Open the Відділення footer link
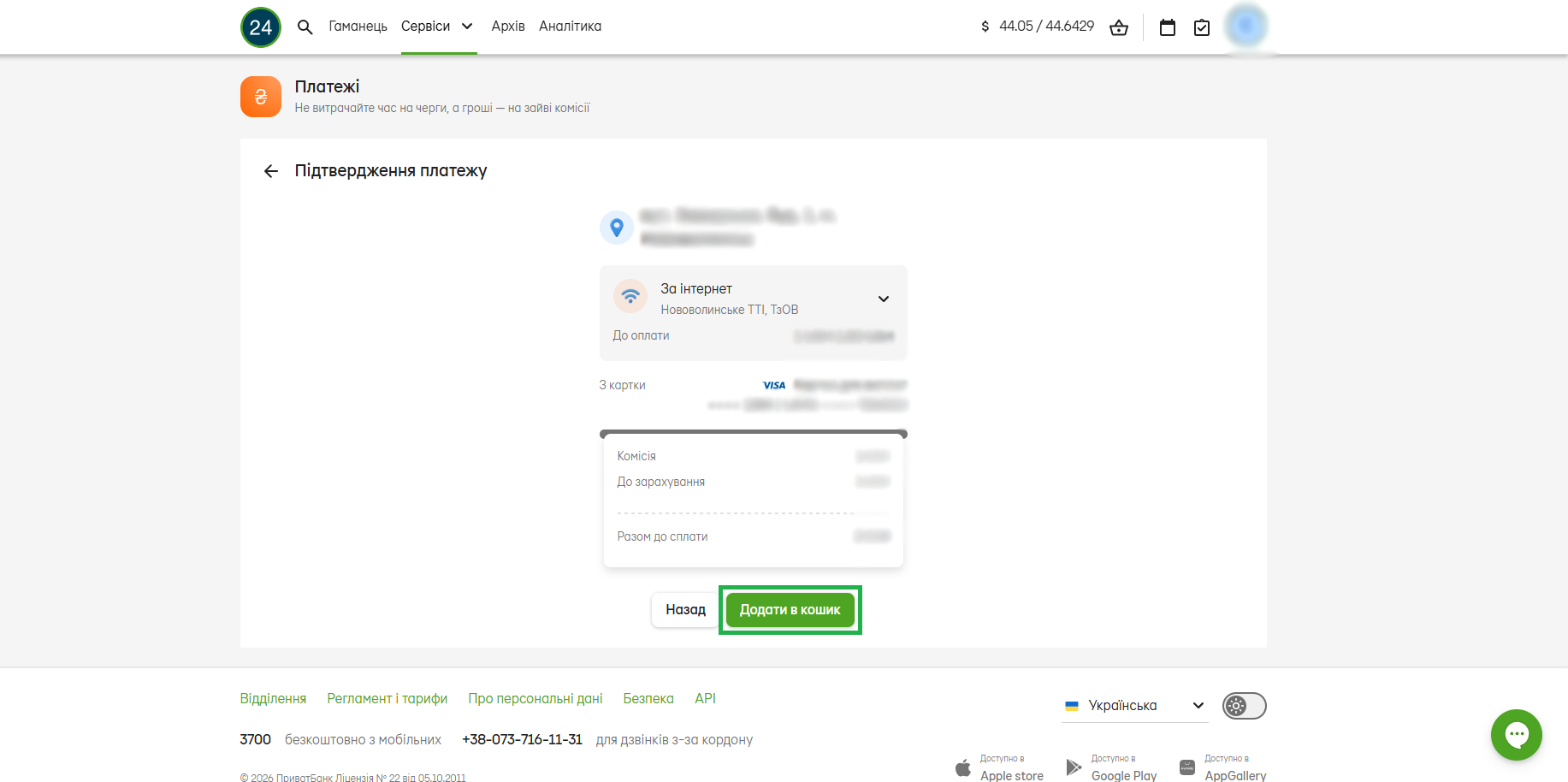 (273, 699)
